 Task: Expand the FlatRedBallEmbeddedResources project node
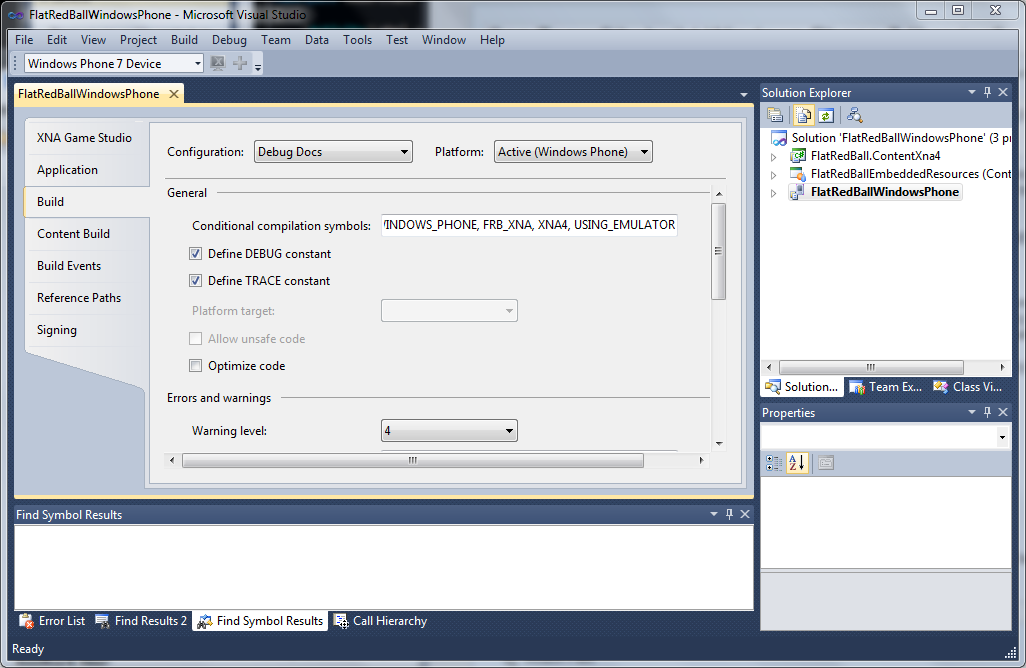(774, 175)
